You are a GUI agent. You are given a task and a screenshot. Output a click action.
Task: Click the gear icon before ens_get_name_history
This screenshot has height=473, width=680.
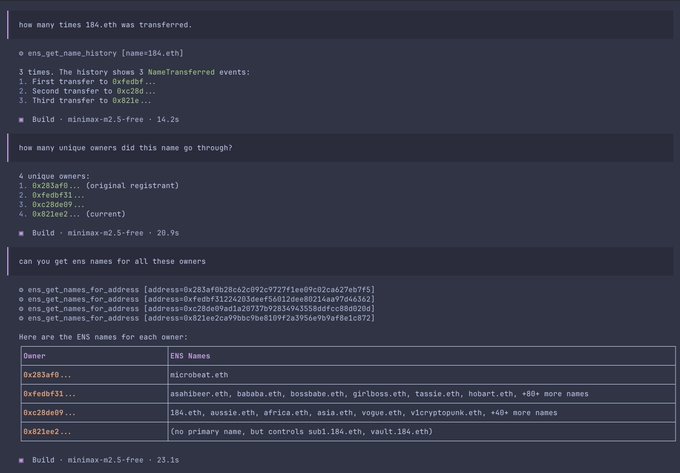click(22, 52)
